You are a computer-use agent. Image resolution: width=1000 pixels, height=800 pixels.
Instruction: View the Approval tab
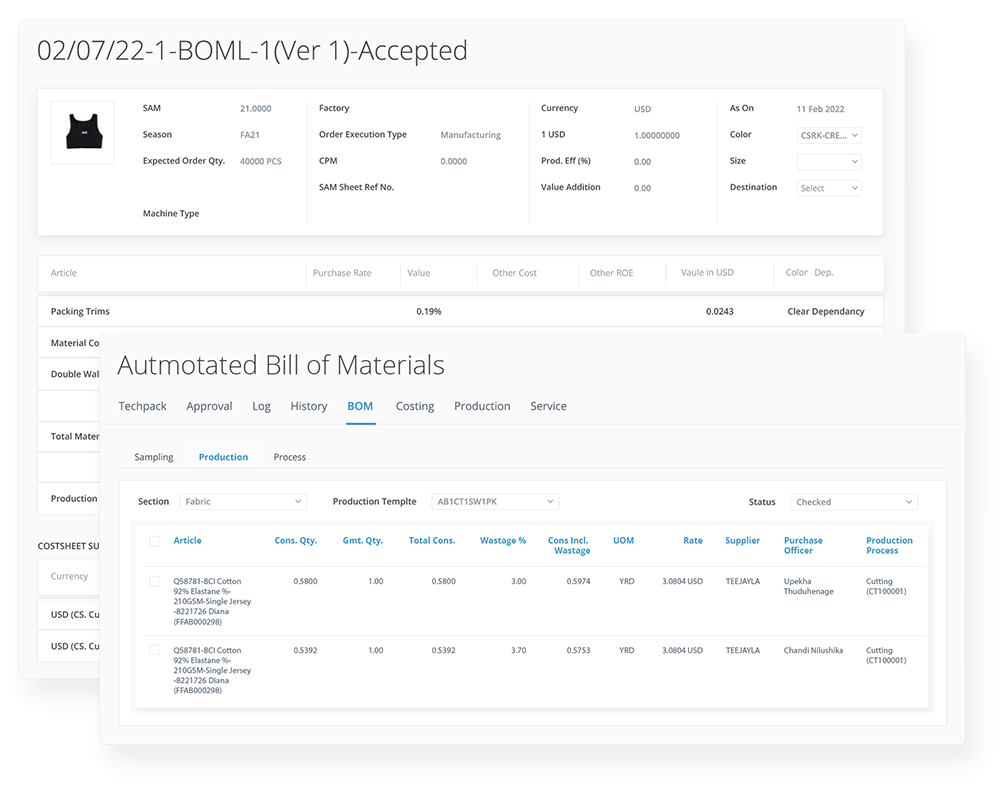point(209,406)
